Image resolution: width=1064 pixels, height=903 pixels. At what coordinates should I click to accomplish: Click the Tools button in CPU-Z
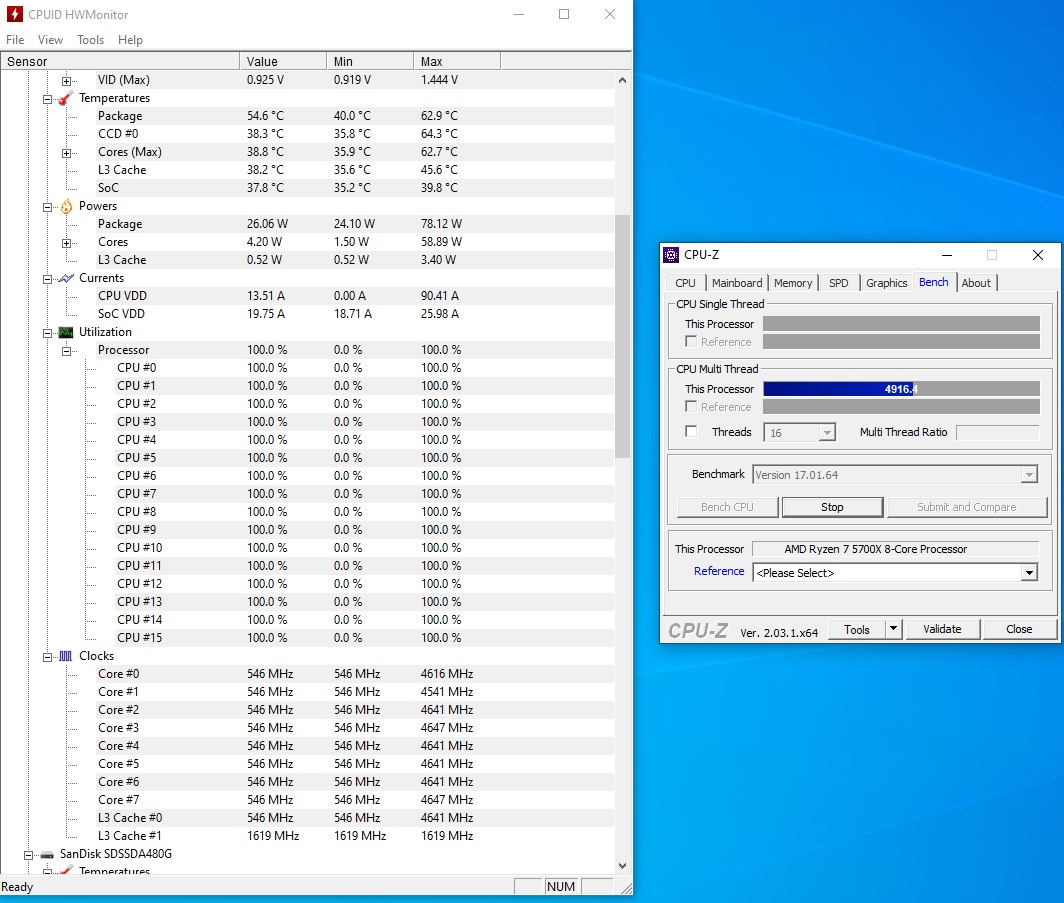pos(857,629)
